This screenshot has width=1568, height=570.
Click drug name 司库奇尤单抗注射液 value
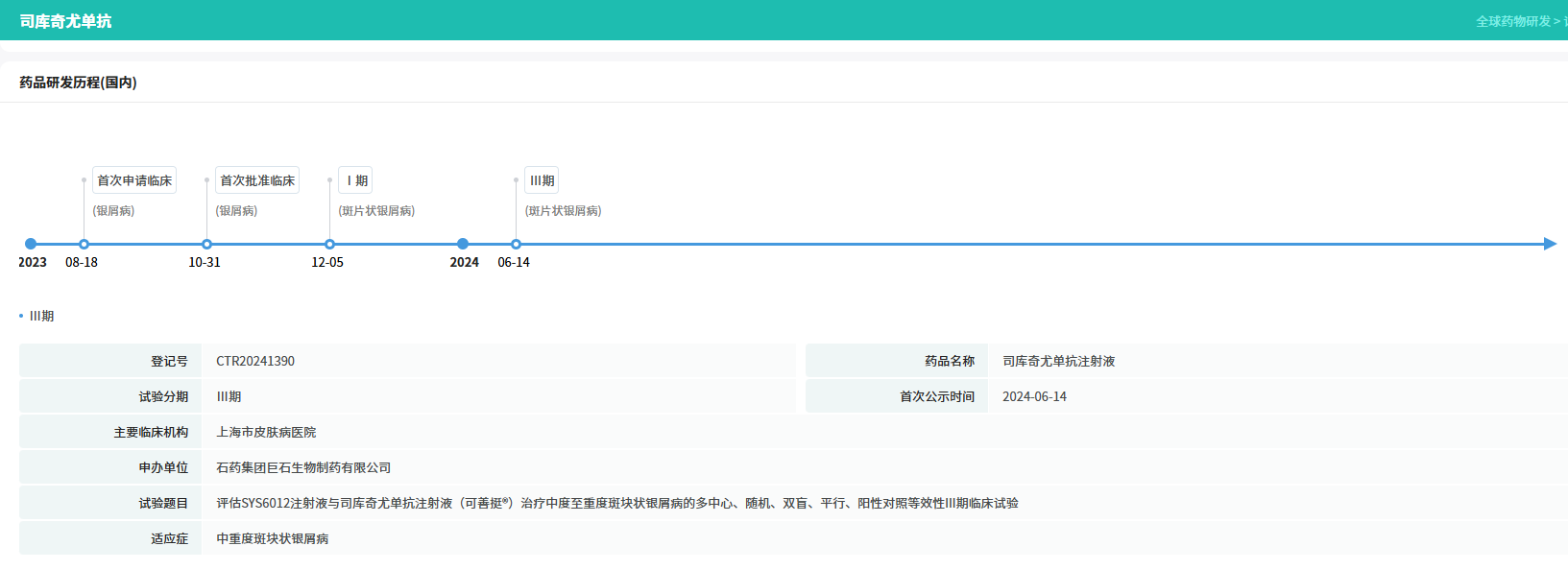pyautogui.click(x=1058, y=361)
